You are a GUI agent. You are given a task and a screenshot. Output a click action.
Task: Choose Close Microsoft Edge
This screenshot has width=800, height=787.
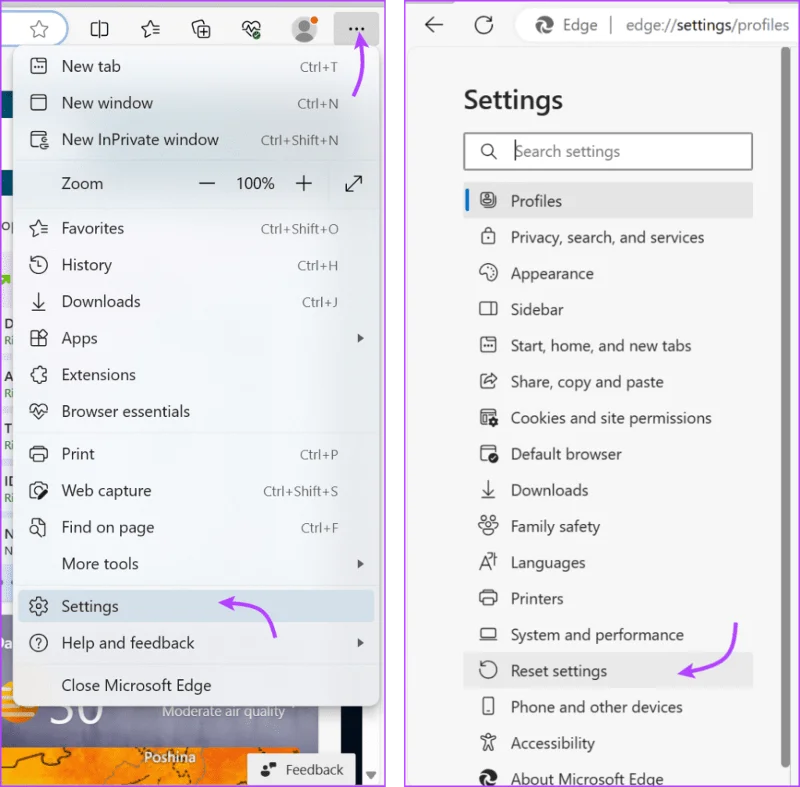click(x=196, y=686)
